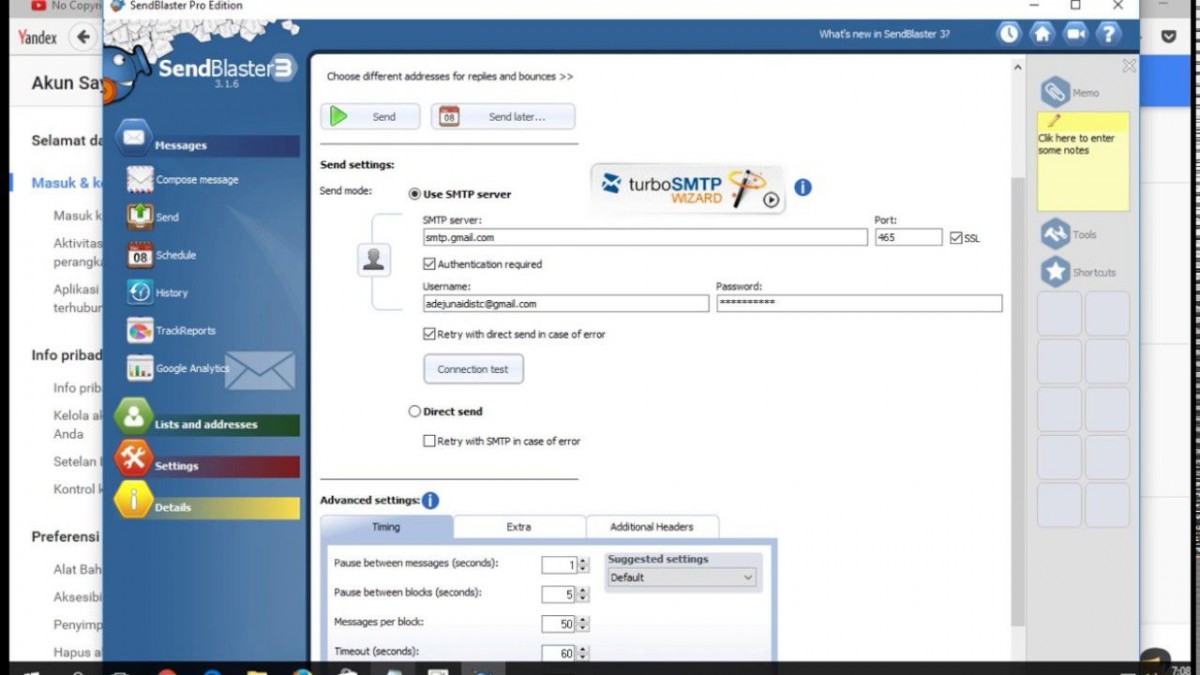Open the Schedule calendar icon
This screenshot has width=1200, height=675.
[x=140, y=256]
